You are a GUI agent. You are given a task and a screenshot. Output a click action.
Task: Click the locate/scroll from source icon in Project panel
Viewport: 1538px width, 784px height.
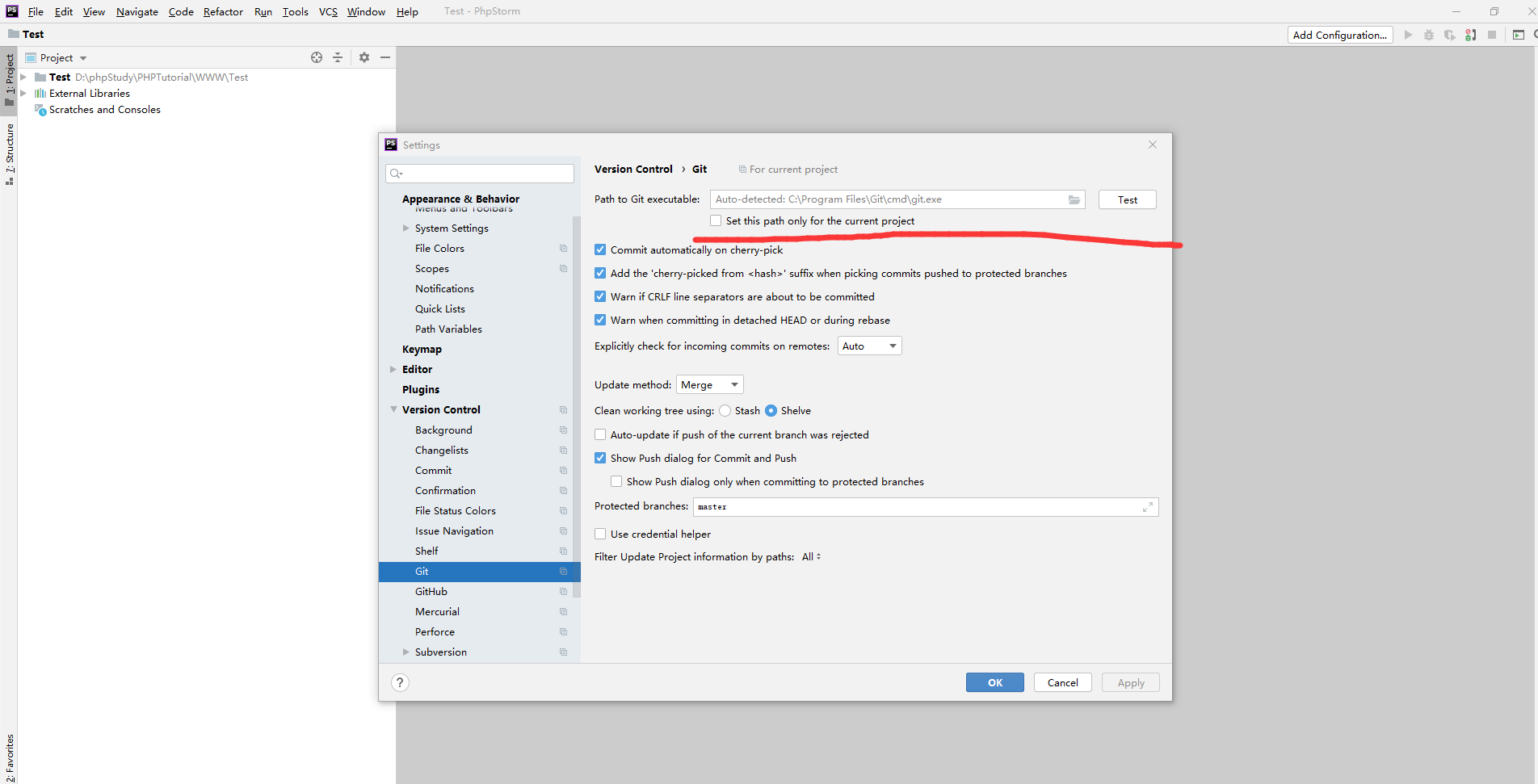(317, 57)
